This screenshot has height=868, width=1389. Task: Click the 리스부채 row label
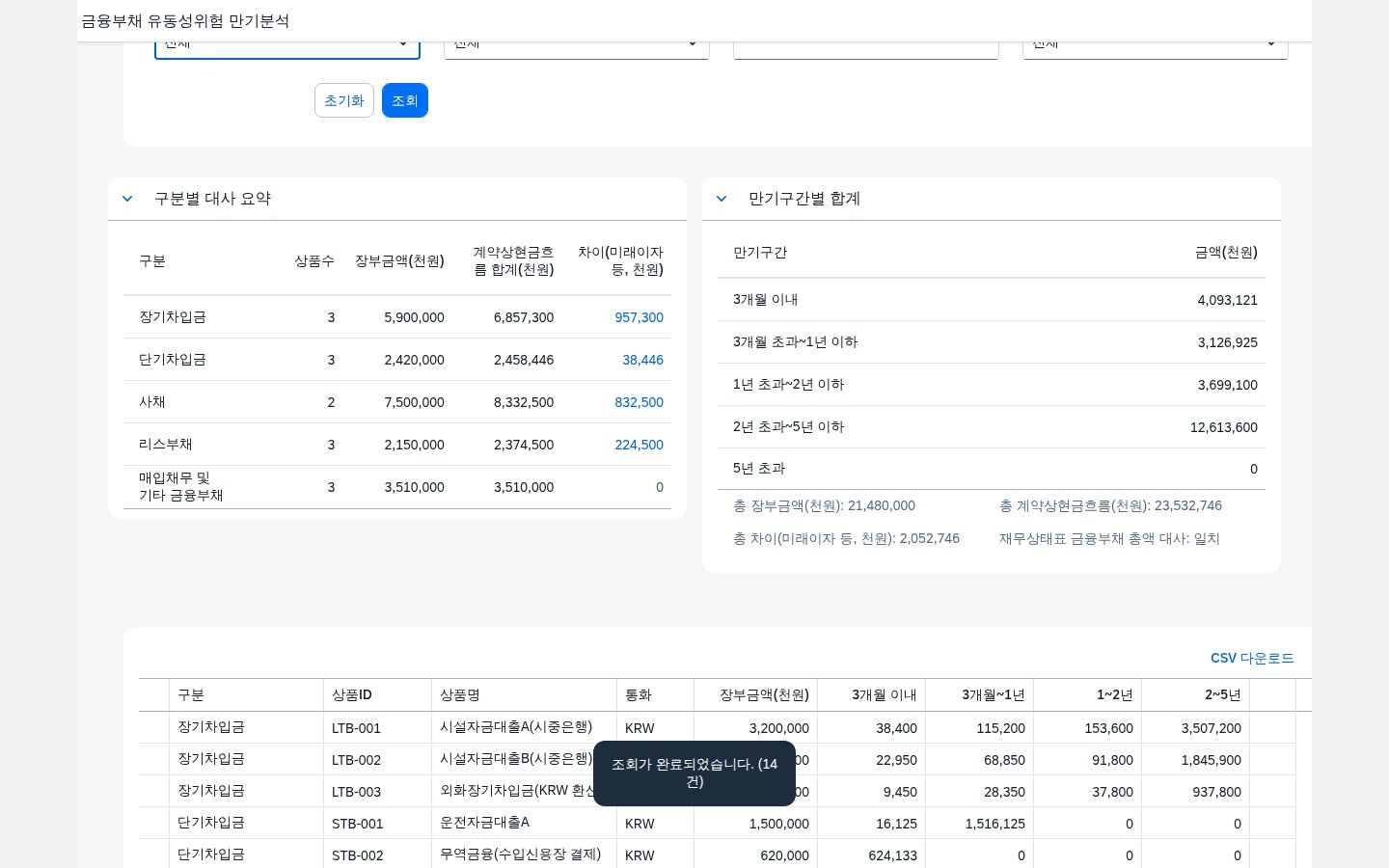[x=166, y=445]
